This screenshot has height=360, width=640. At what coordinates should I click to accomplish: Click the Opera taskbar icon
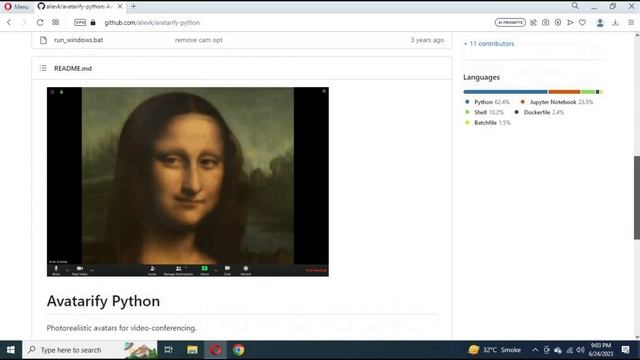(216, 350)
